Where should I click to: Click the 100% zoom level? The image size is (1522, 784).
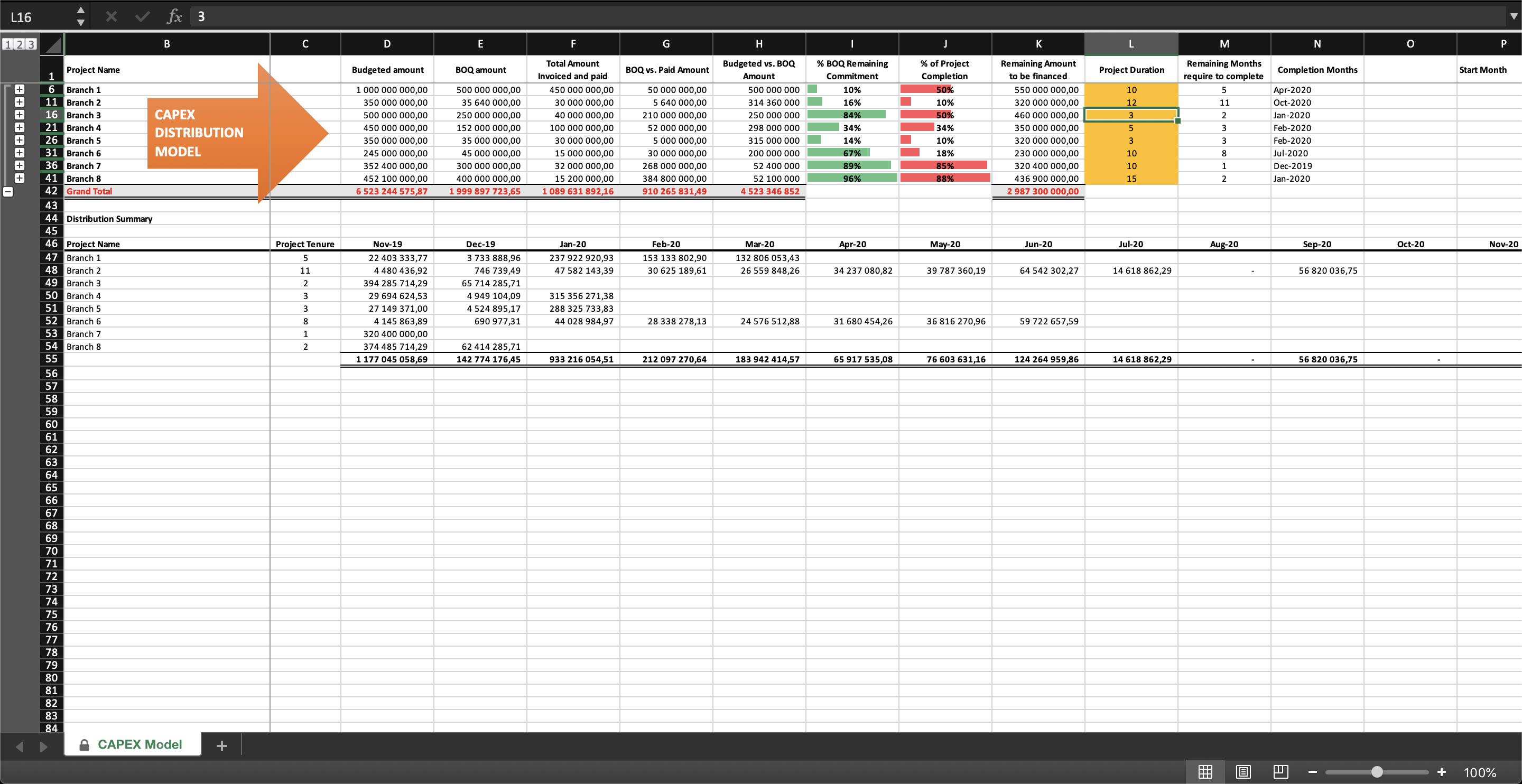(x=1480, y=772)
